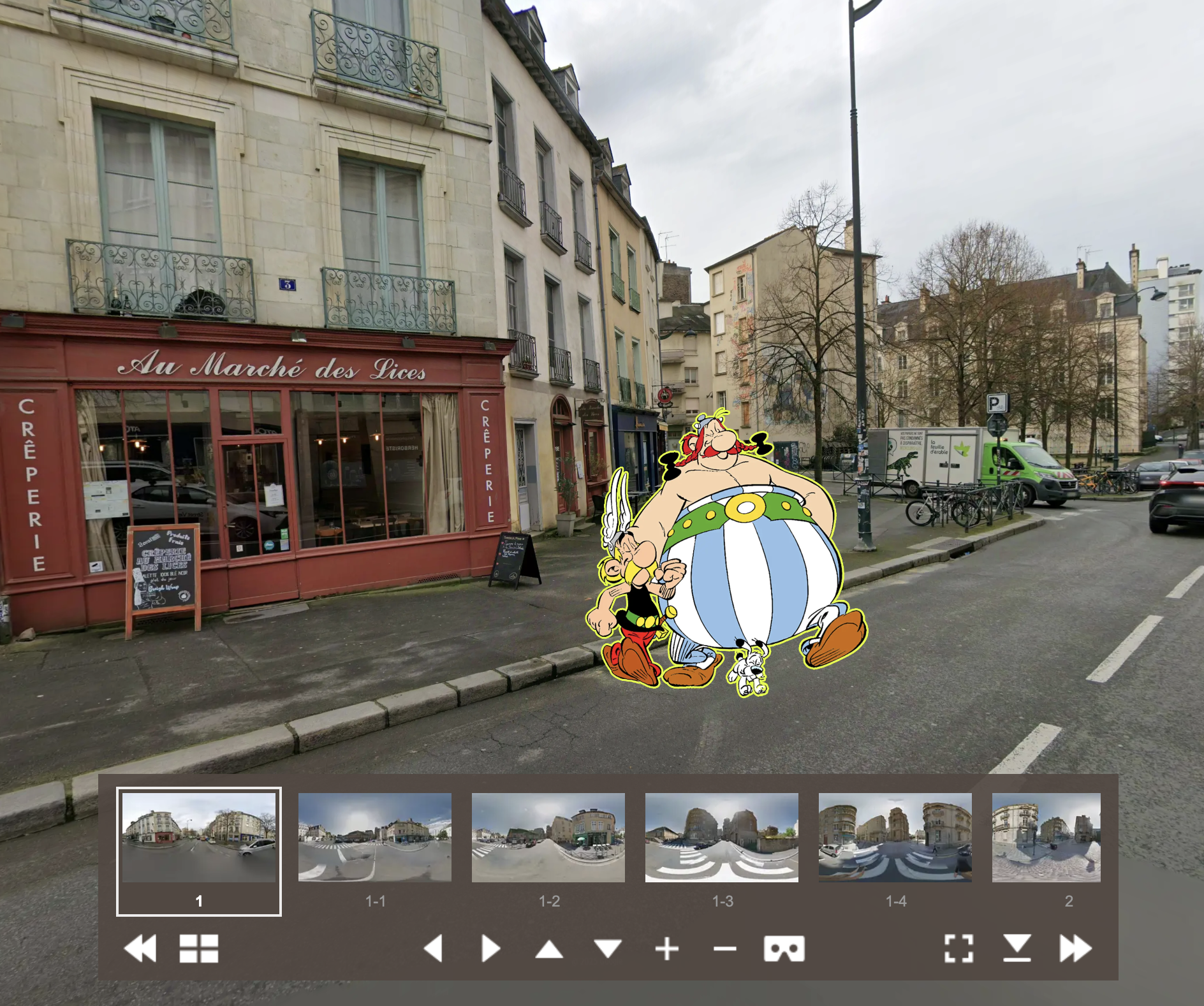Tilt the view down with the down arrow

click(x=608, y=949)
